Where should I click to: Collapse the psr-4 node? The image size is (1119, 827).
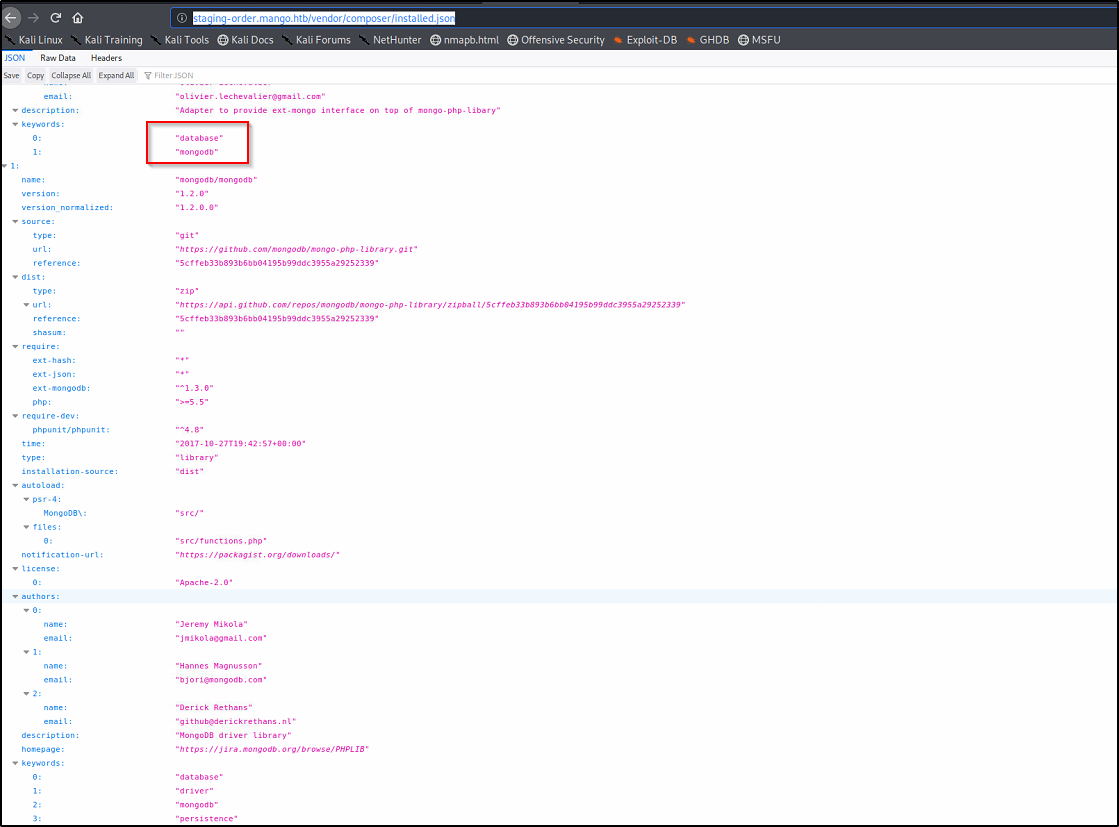[26, 499]
